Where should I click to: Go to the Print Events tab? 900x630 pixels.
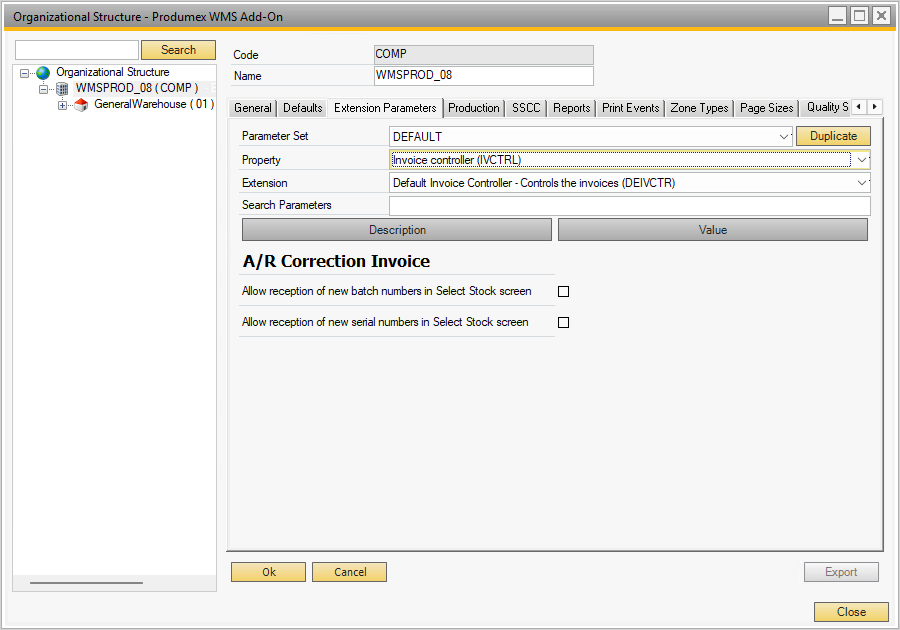pyautogui.click(x=630, y=108)
